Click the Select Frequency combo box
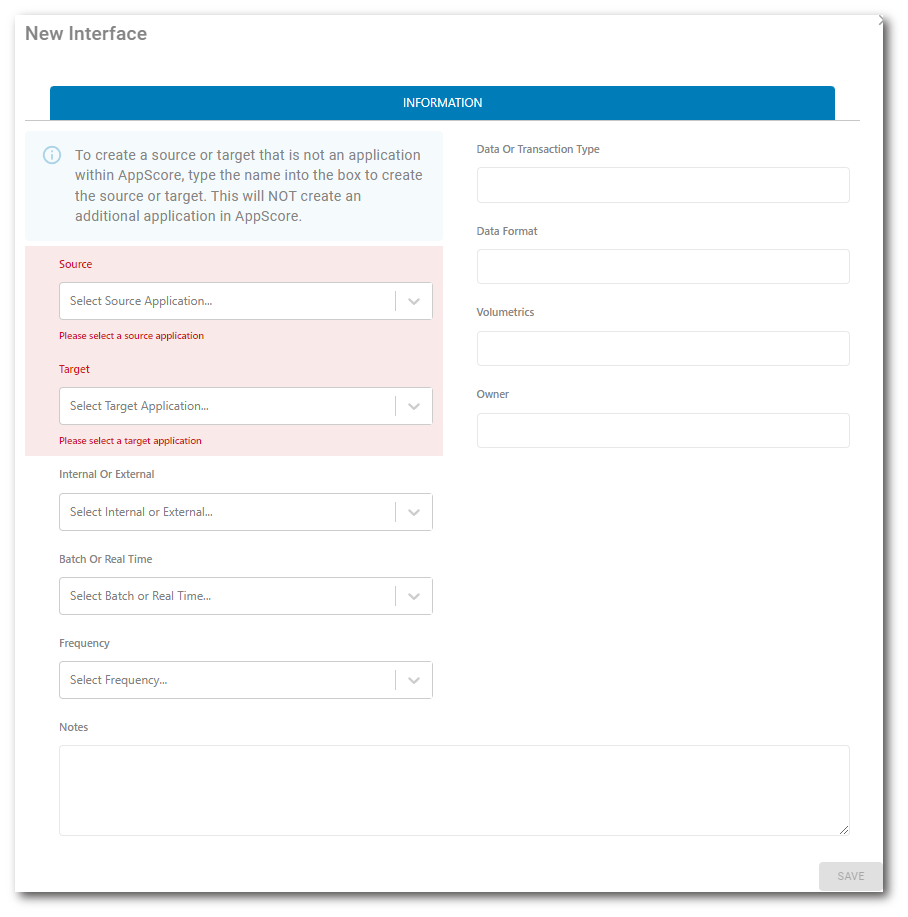The height and width of the screenshot is (917, 908). [227, 680]
